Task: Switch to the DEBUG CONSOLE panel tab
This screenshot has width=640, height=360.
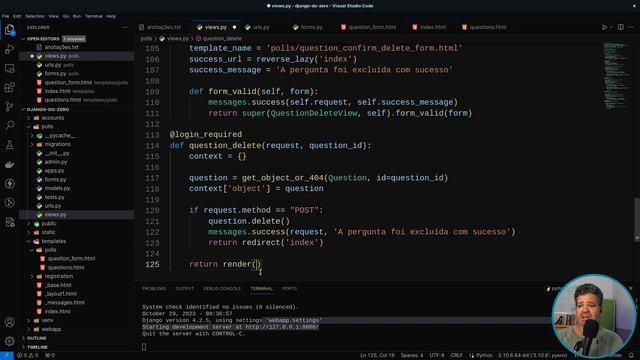Action: [x=222, y=289]
